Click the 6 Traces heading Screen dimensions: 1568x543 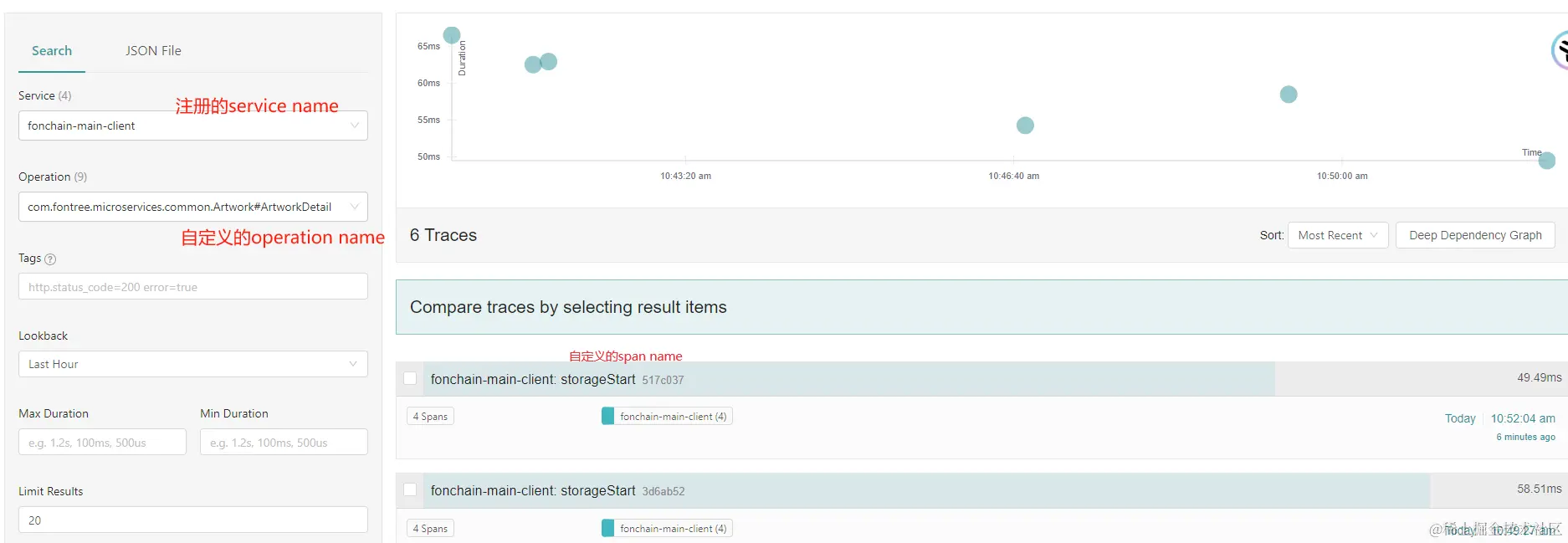click(x=443, y=236)
